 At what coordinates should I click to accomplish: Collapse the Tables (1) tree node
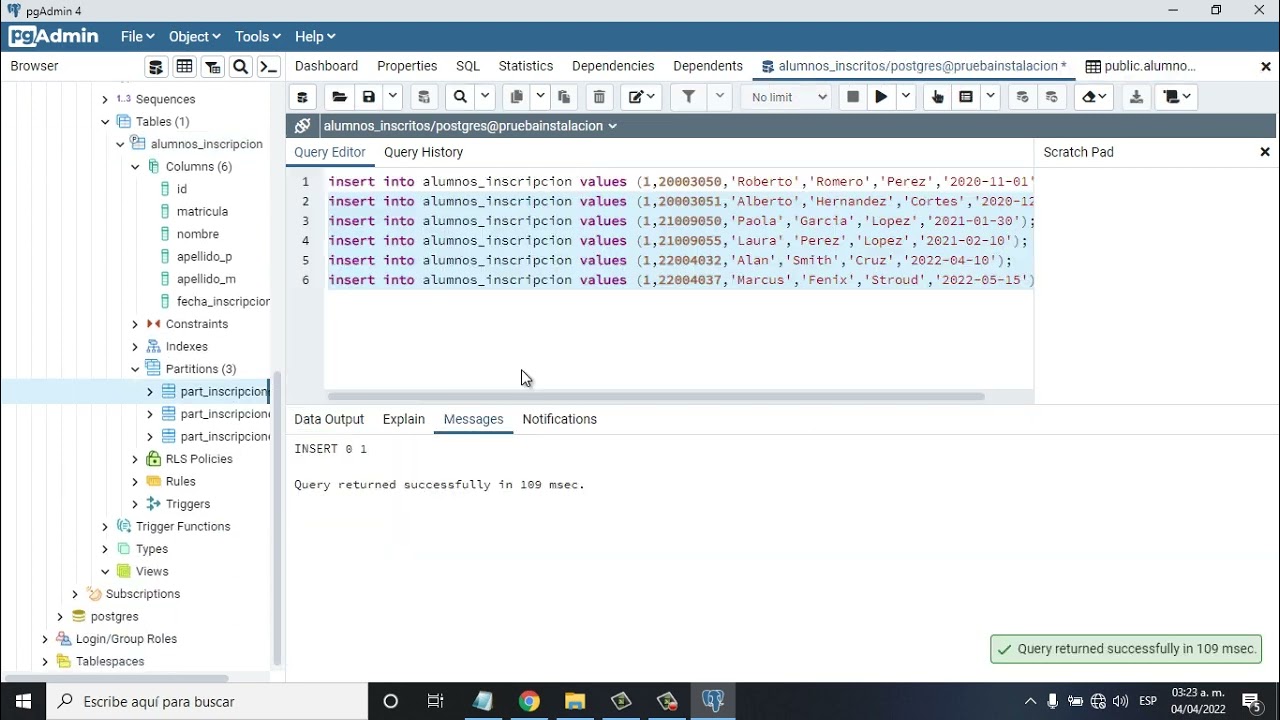click(x=105, y=122)
